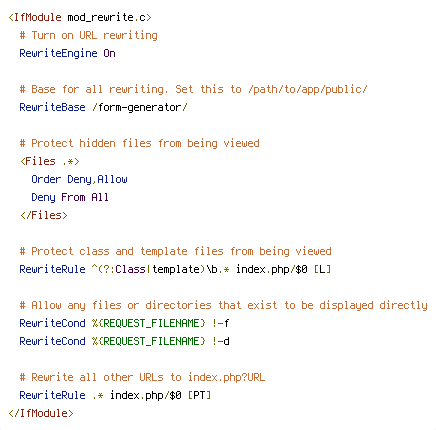Click the [PT] flag in last RewriteRule
The width and height of the screenshot is (436, 430).
[x=199, y=395]
